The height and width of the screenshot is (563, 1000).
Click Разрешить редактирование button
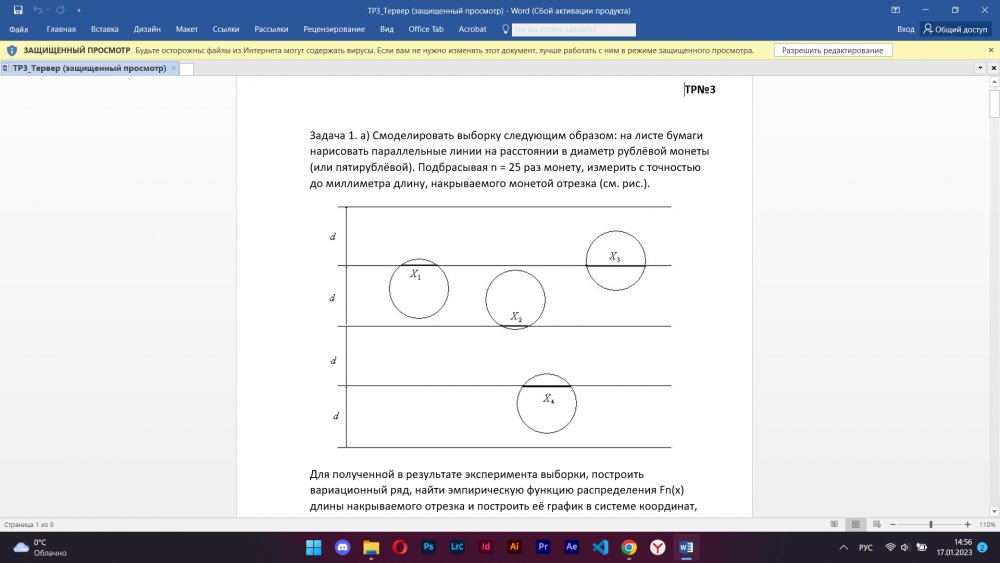coord(833,50)
